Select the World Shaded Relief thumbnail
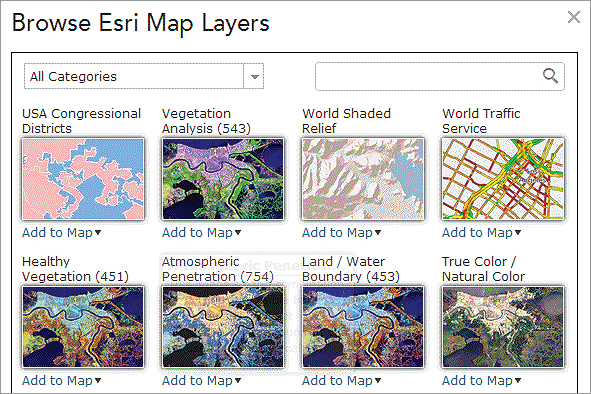The image size is (591, 394). click(x=363, y=179)
